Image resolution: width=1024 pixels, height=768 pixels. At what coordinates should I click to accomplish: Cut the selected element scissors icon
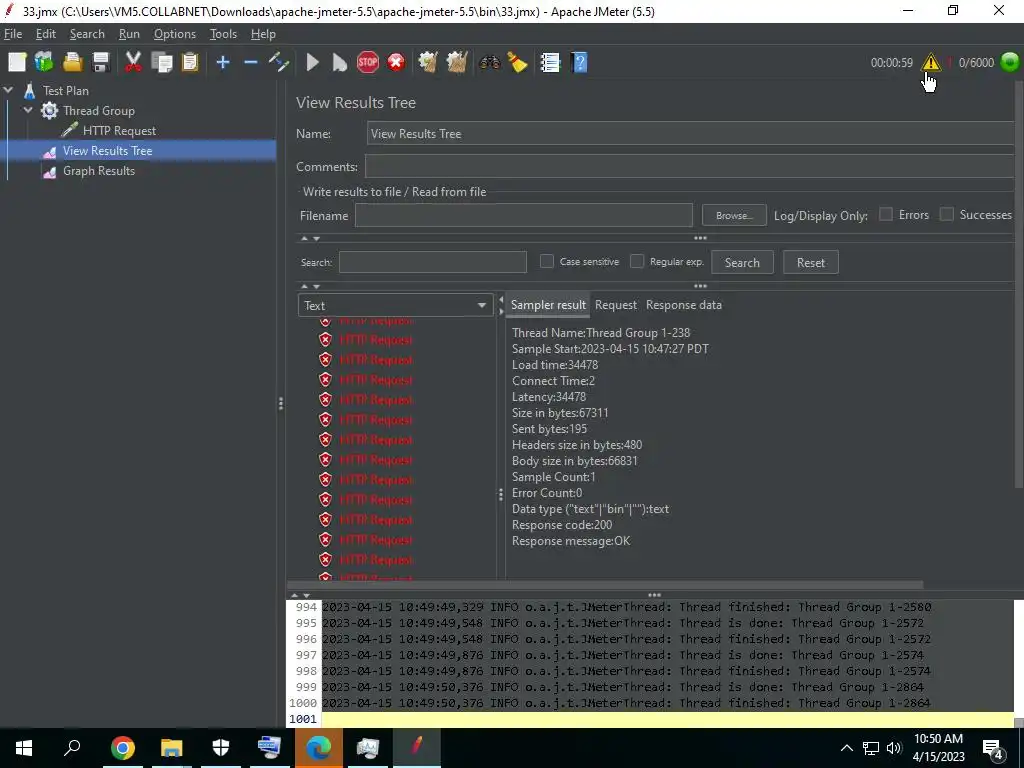coord(133,63)
